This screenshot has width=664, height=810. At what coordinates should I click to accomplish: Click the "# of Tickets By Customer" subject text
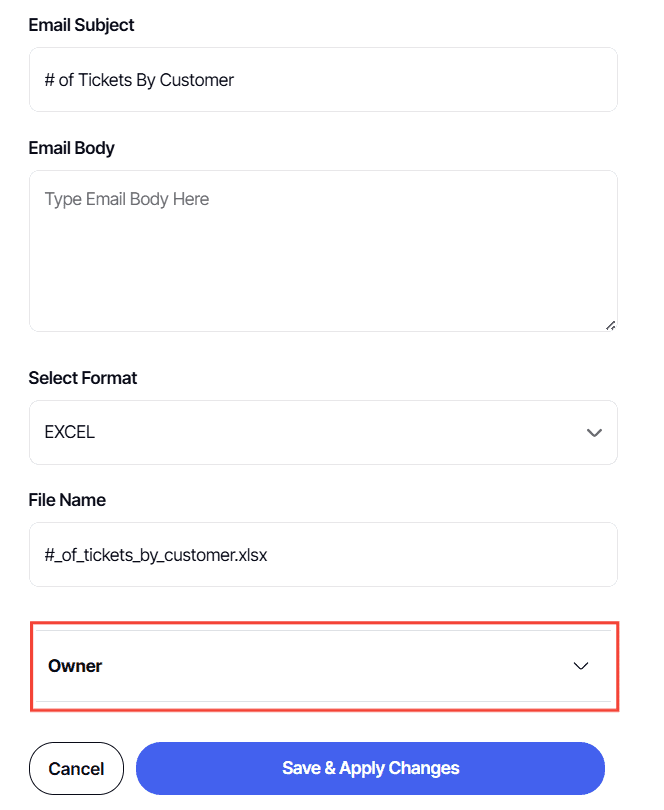click(x=139, y=80)
